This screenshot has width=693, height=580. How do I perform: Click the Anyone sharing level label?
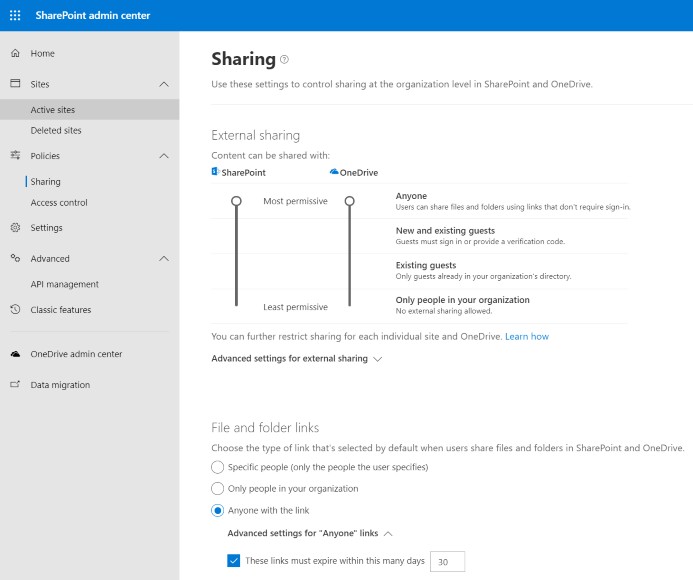click(411, 196)
